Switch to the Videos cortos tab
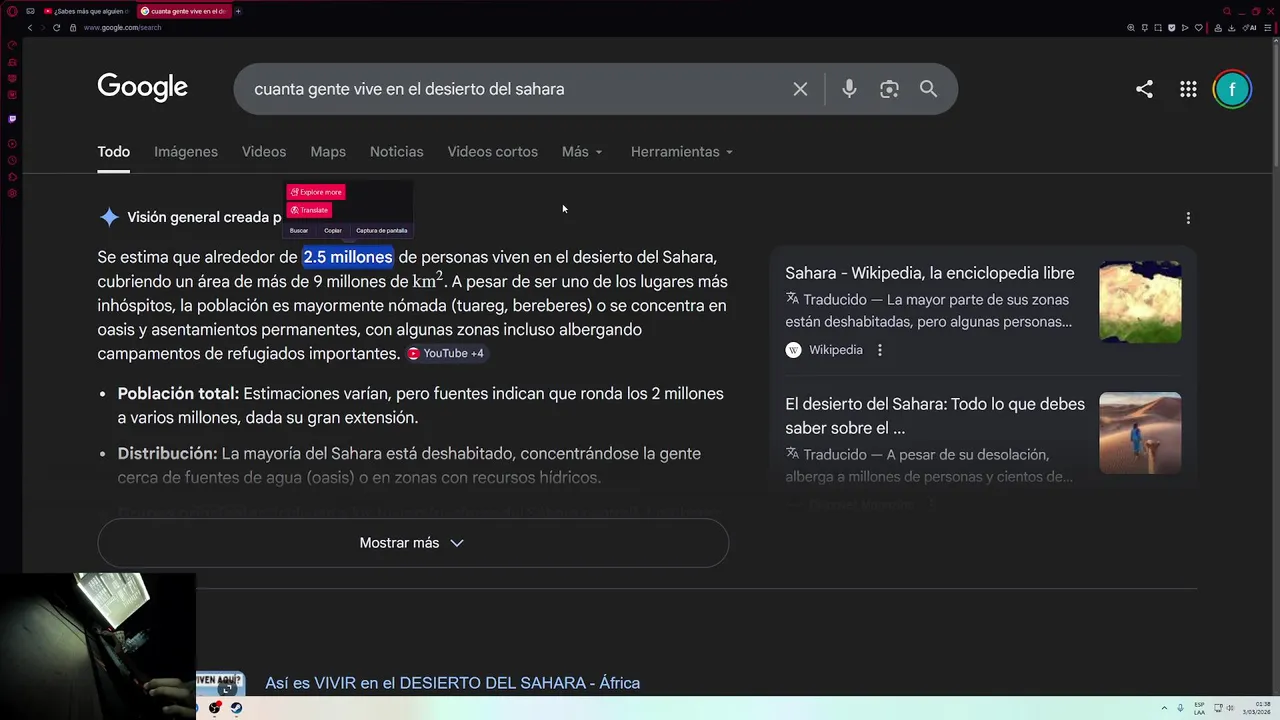This screenshot has width=1280, height=720. click(x=493, y=152)
